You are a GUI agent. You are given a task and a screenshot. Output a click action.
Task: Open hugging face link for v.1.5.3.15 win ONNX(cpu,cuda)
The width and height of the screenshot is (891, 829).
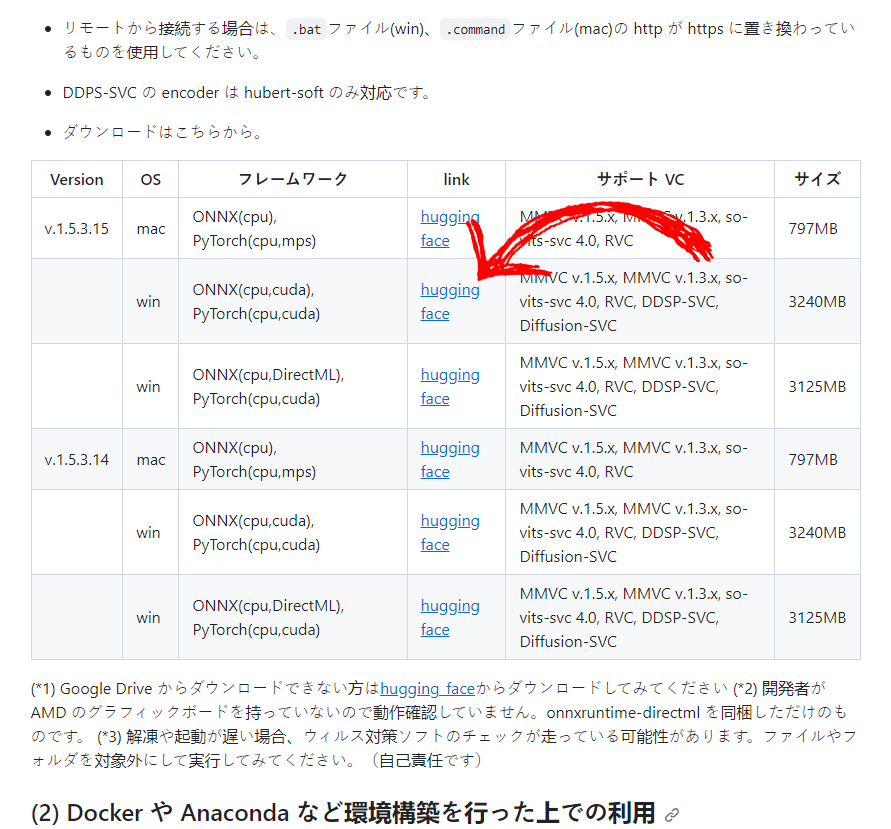point(449,302)
